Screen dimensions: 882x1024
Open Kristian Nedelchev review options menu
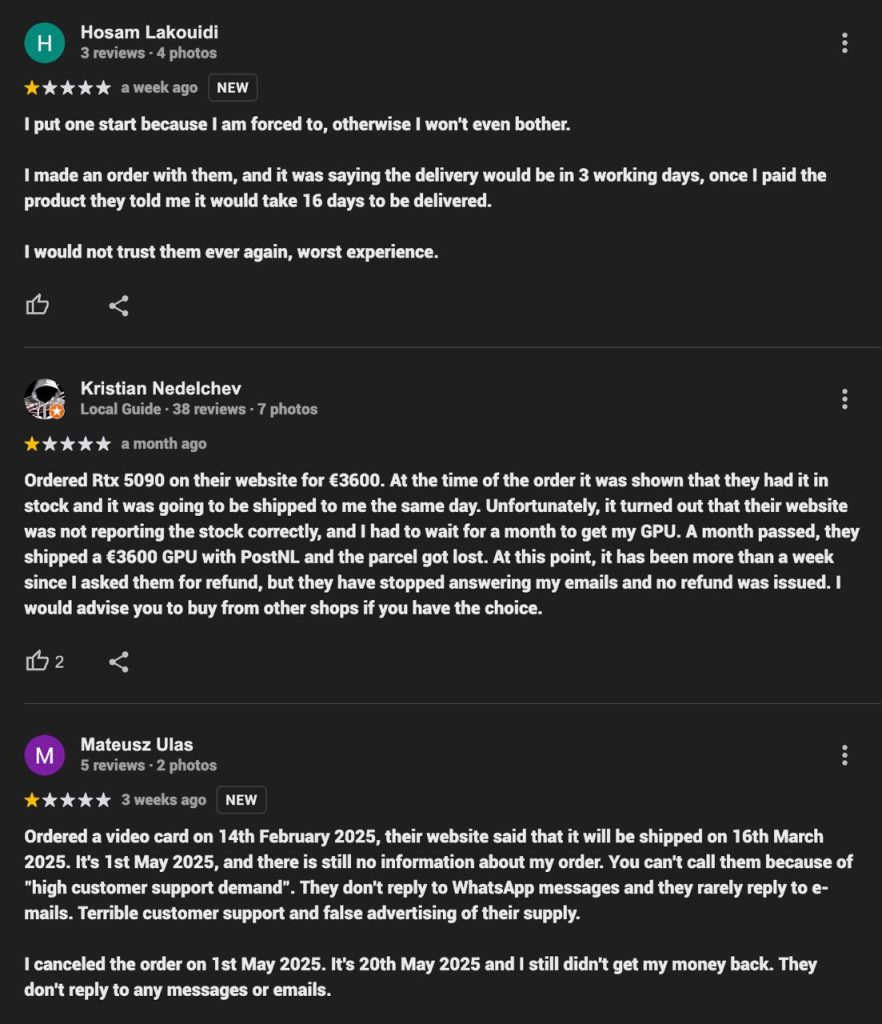pyautogui.click(x=845, y=399)
